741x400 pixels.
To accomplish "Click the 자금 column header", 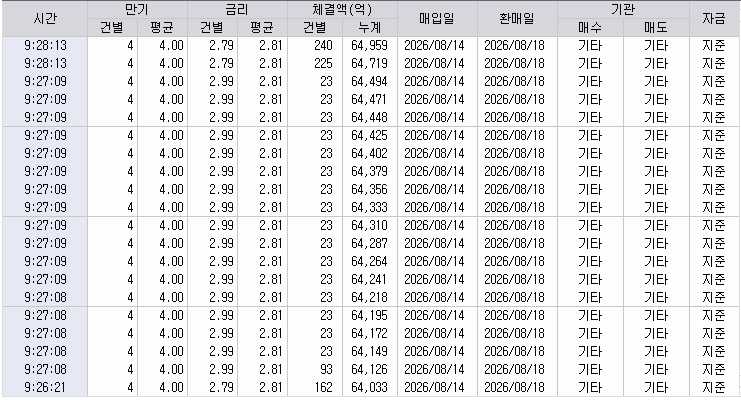I will click(x=714, y=19).
